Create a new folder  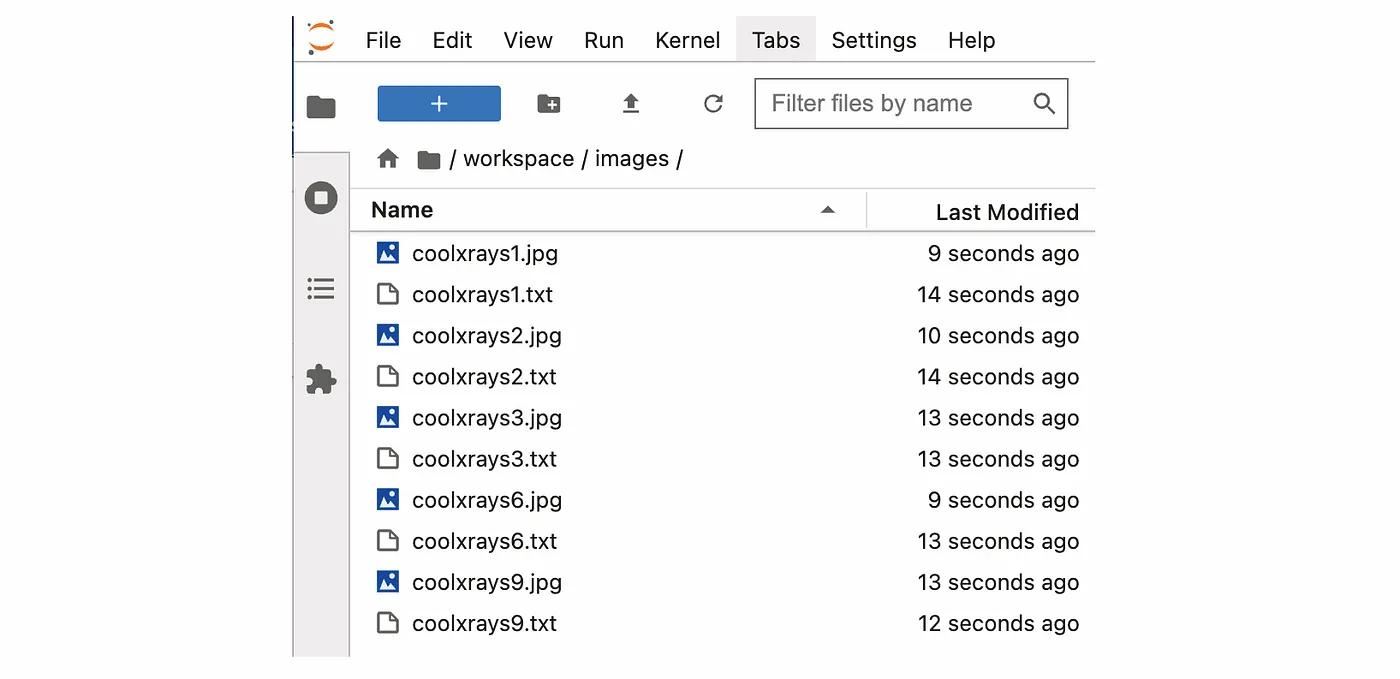(549, 103)
